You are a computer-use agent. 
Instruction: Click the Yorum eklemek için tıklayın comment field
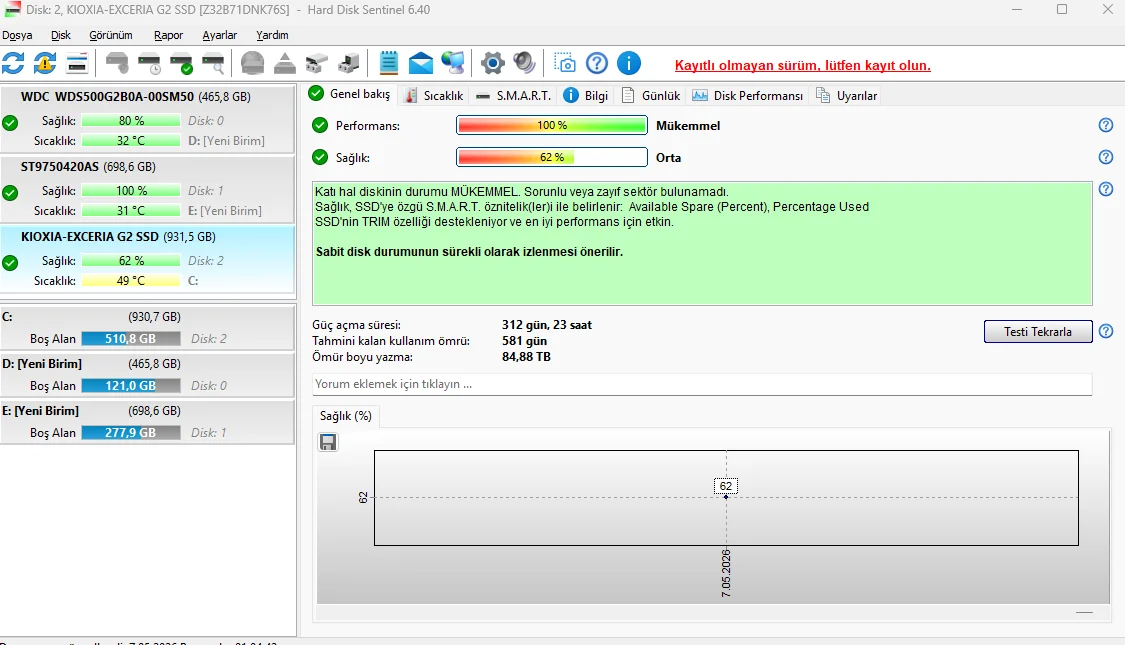[702, 384]
